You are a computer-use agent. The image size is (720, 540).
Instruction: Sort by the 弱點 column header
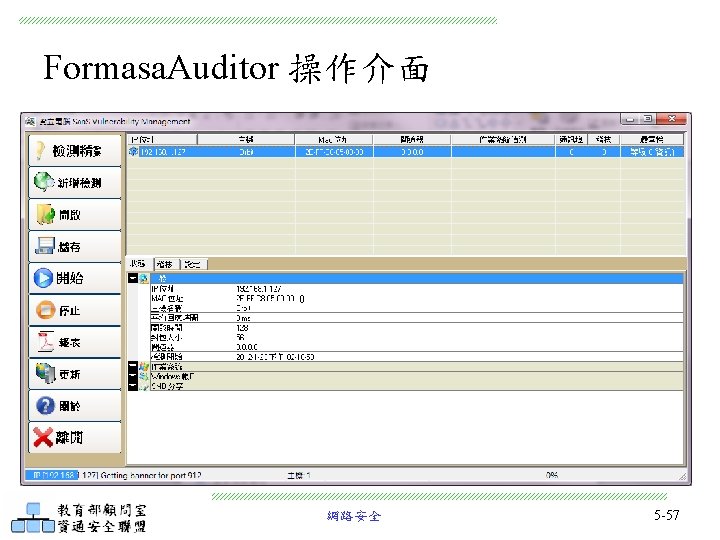[604, 139]
